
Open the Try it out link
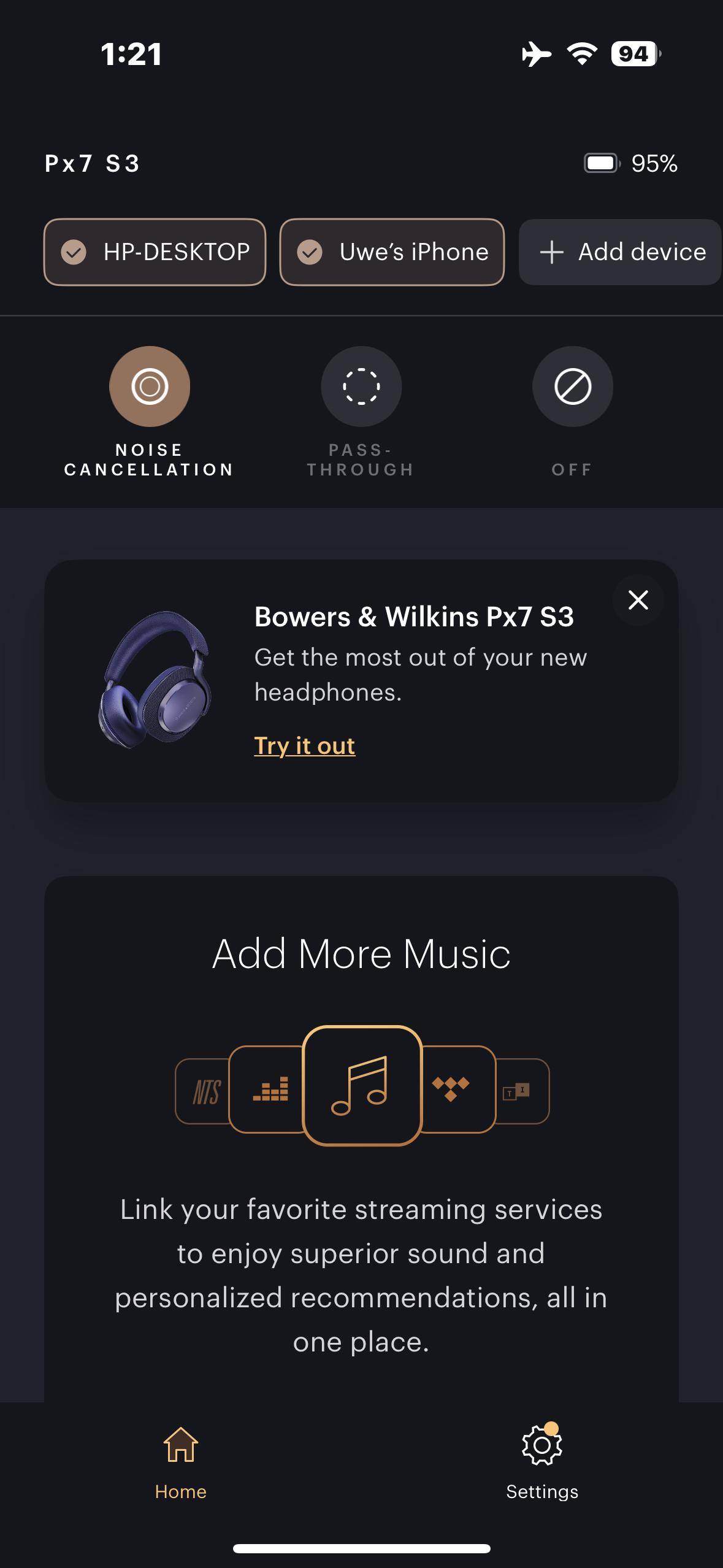pos(305,745)
